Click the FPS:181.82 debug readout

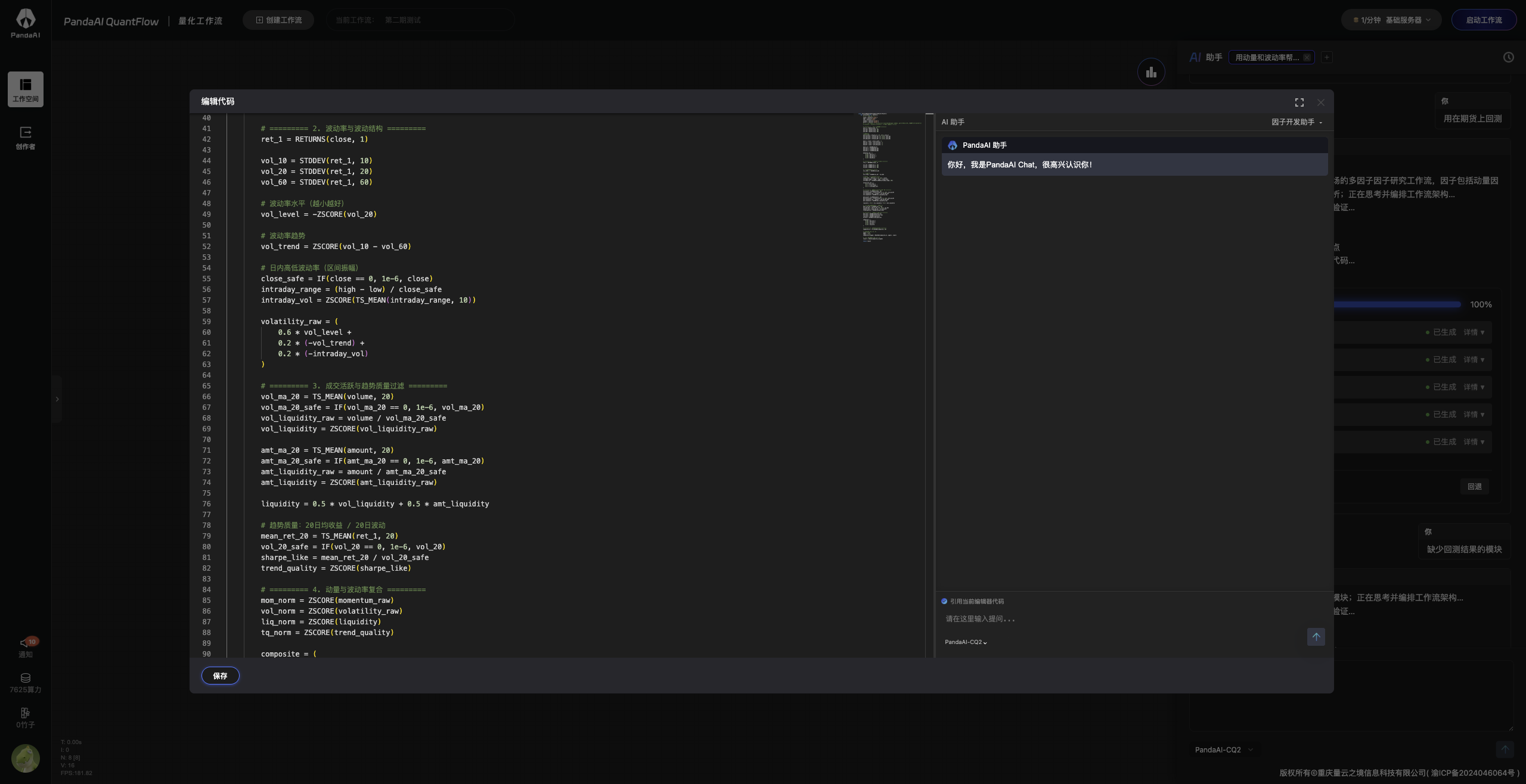point(76,773)
